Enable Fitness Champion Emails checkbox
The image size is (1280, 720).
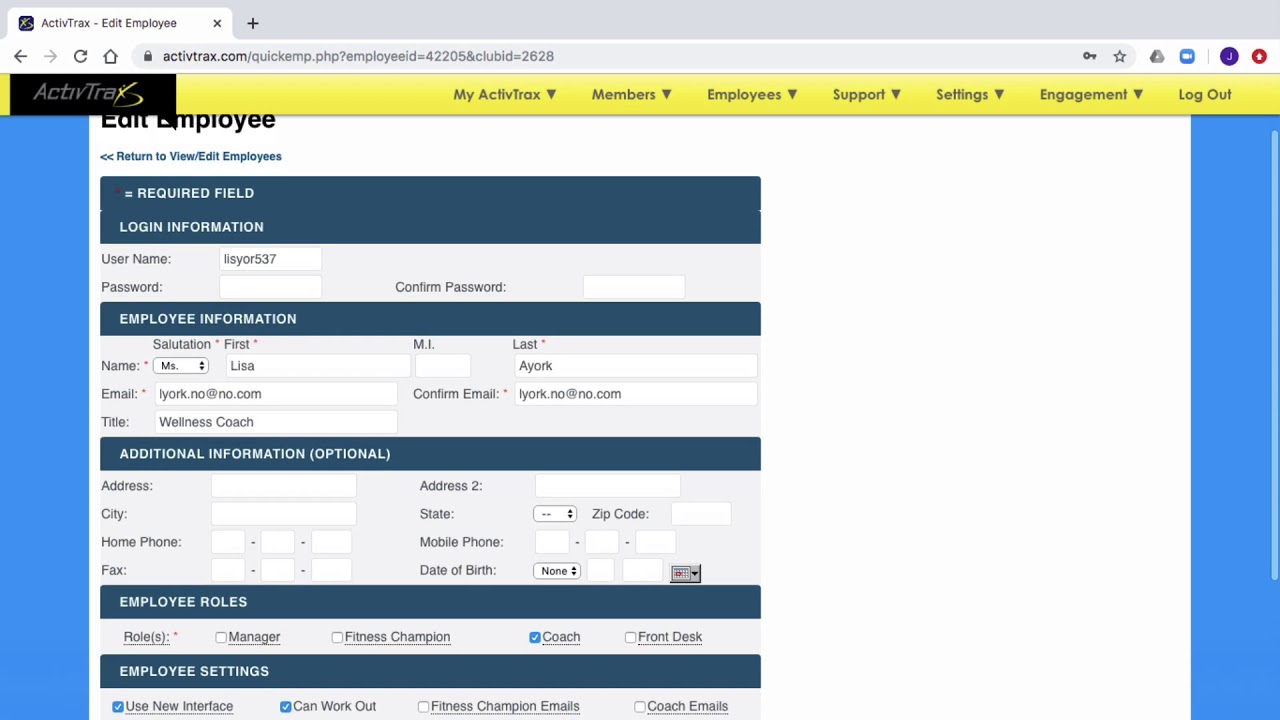click(x=424, y=706)
